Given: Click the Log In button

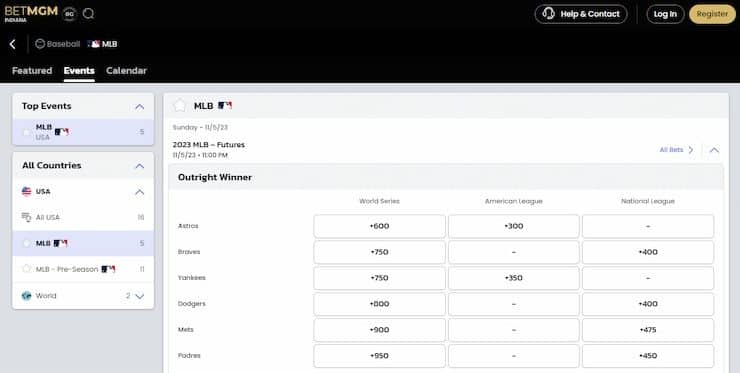Looking at the screenshot, I should pos(665,14).
